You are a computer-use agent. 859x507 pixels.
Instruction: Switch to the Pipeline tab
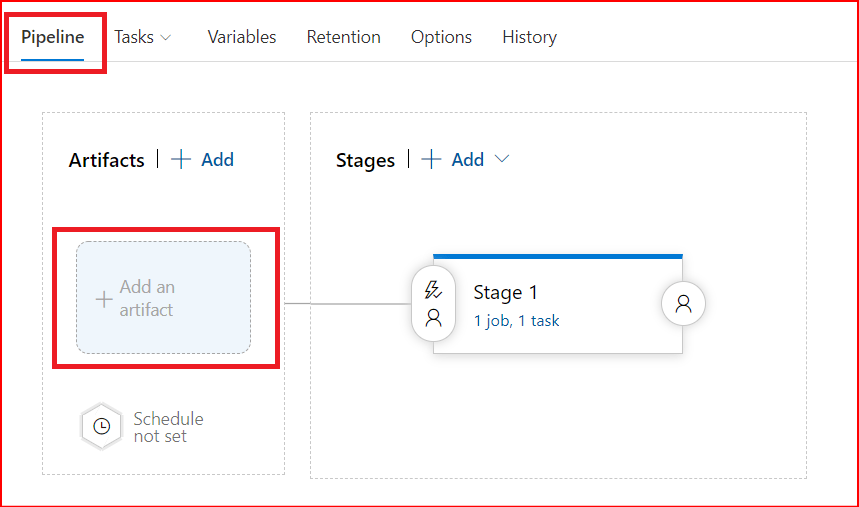point(52,37)
